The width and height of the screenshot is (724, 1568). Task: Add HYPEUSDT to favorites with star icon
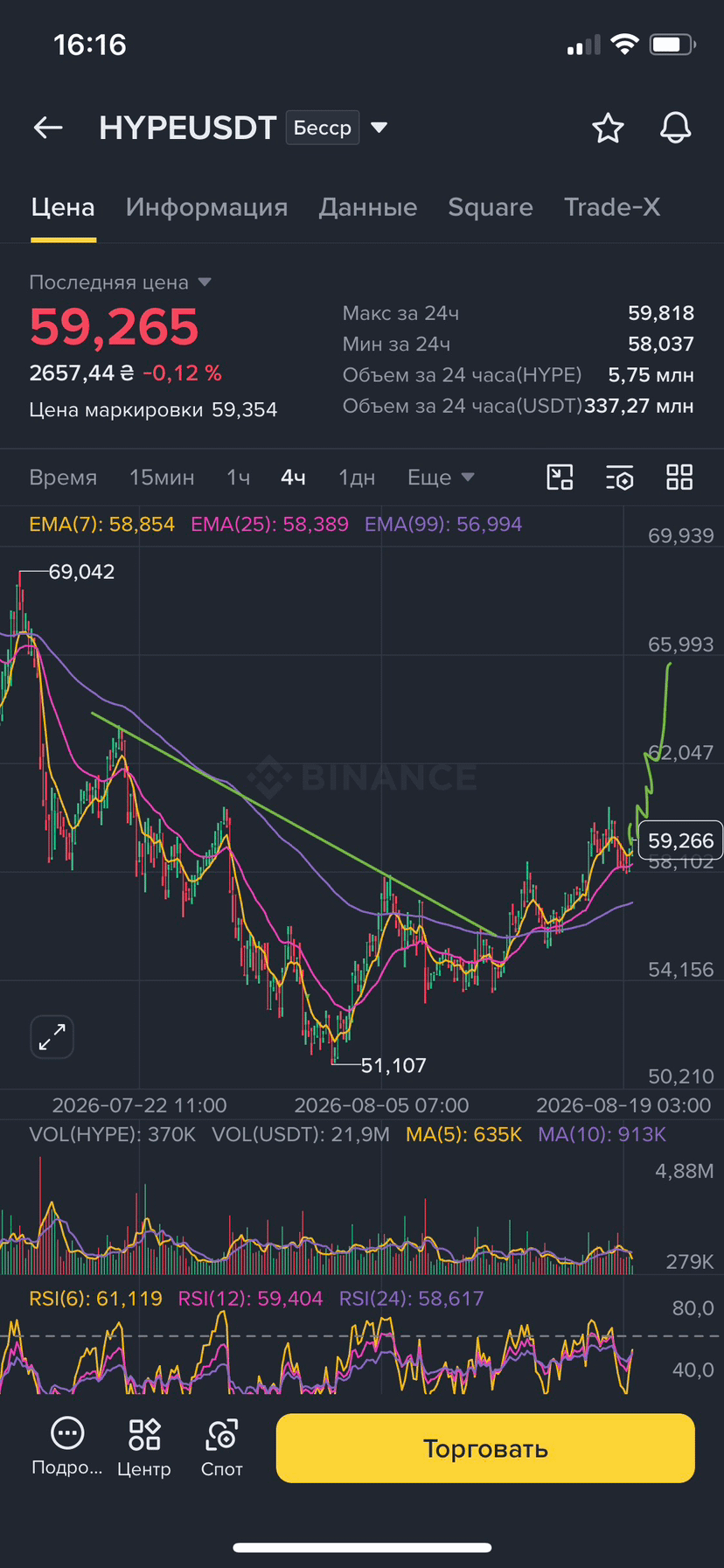pyautogui.click(x=608, y=129)
